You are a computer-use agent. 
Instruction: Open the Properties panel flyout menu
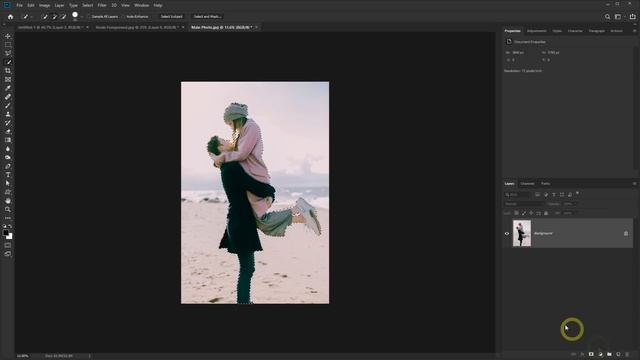(x=634, y=31)
